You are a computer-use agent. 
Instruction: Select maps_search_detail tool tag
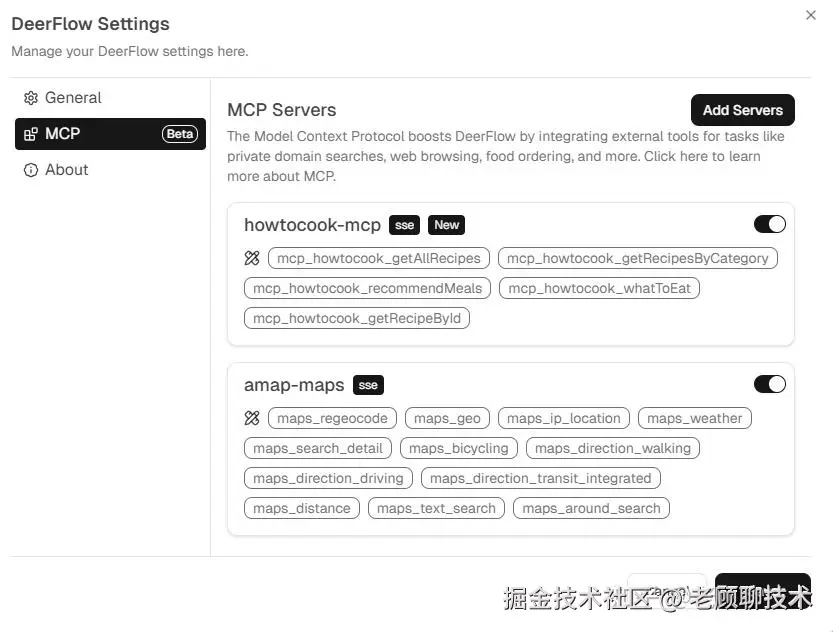point(318,448)
